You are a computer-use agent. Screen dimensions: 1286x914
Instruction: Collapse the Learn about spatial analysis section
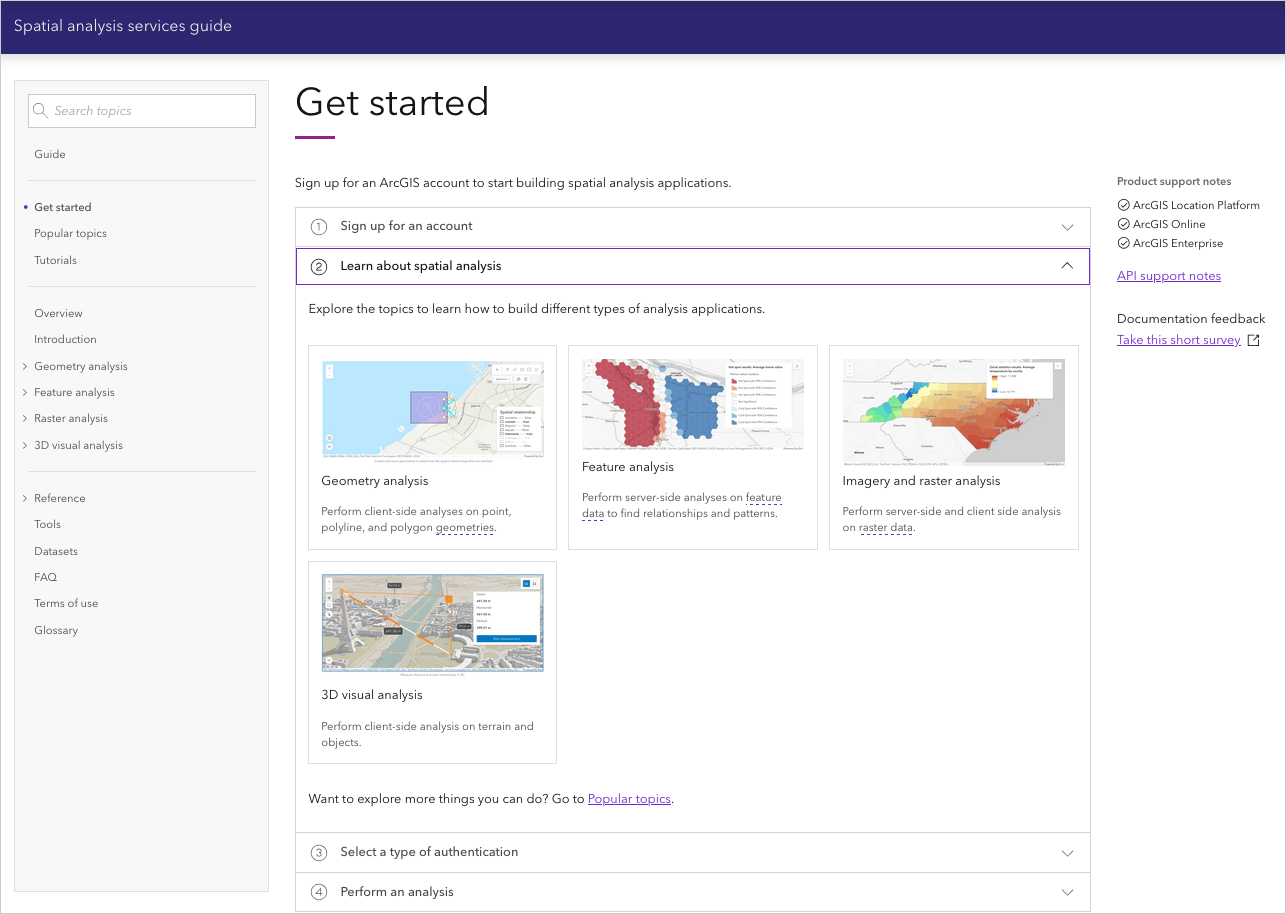(x=1066, y=266)
